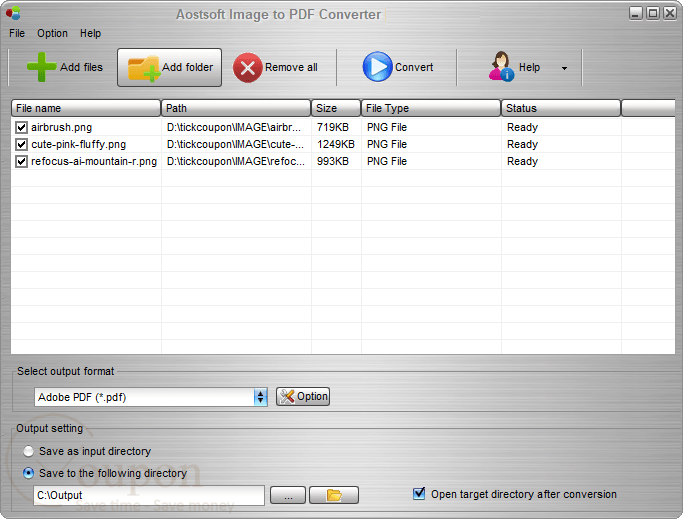The image size is (683, 519).
Task: Click PNG File type for airbrush.png row
Action: point(387,127)
